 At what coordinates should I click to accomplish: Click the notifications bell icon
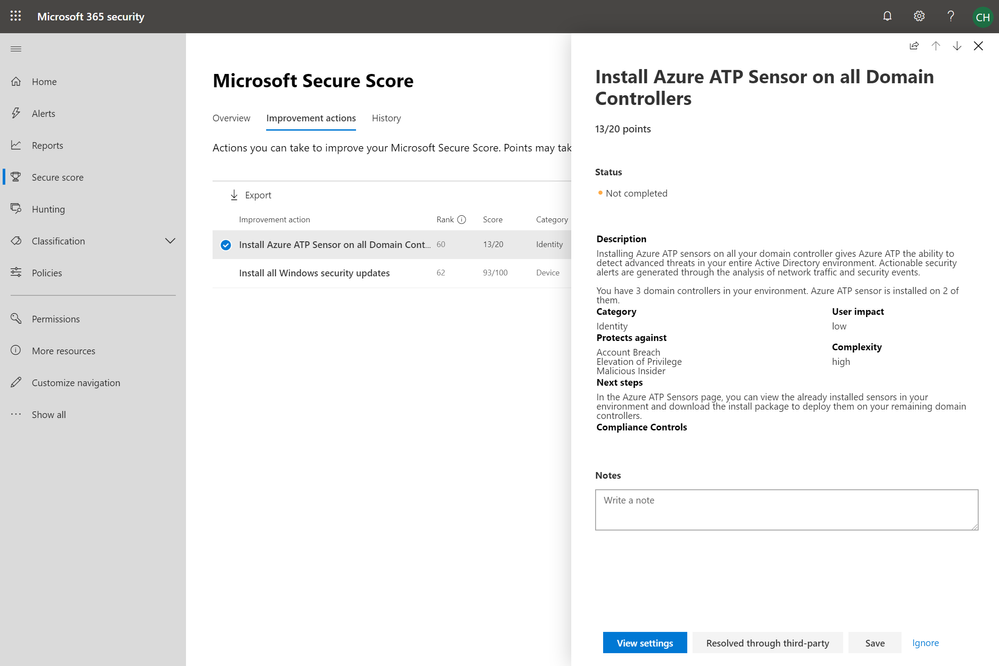tap(887, 16)
